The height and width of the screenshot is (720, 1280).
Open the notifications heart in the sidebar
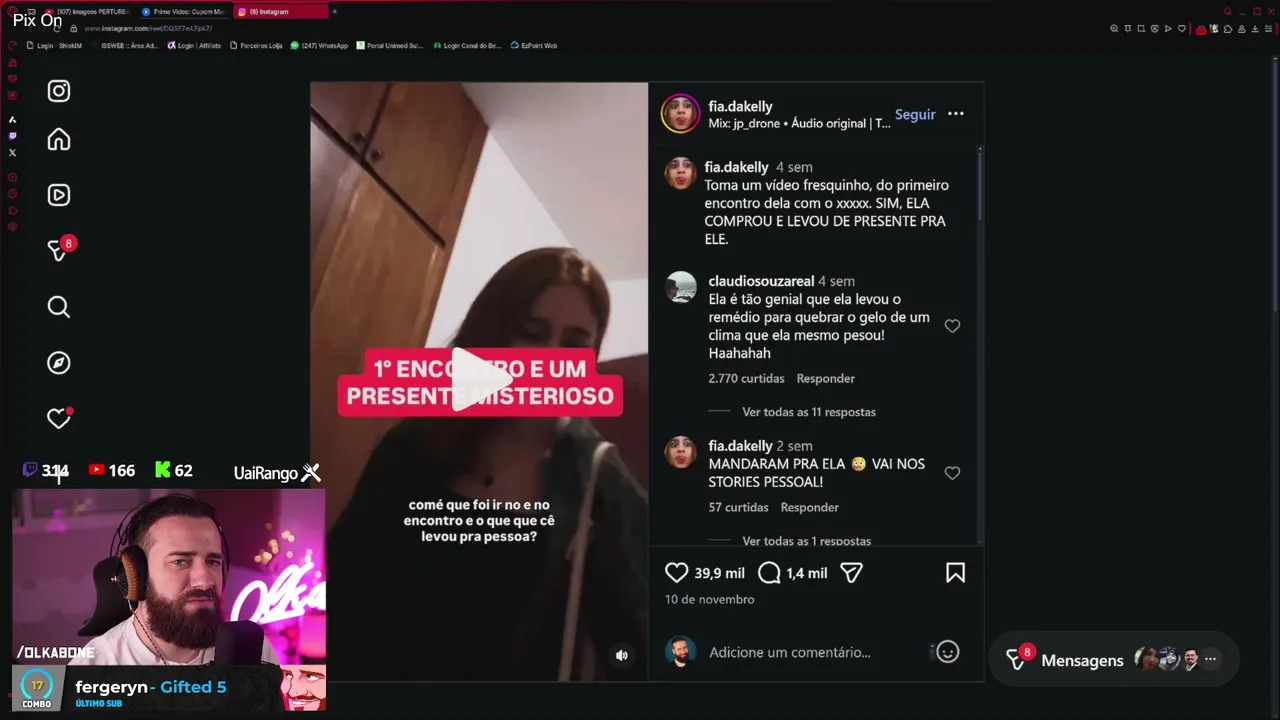[x=59, y=418]
